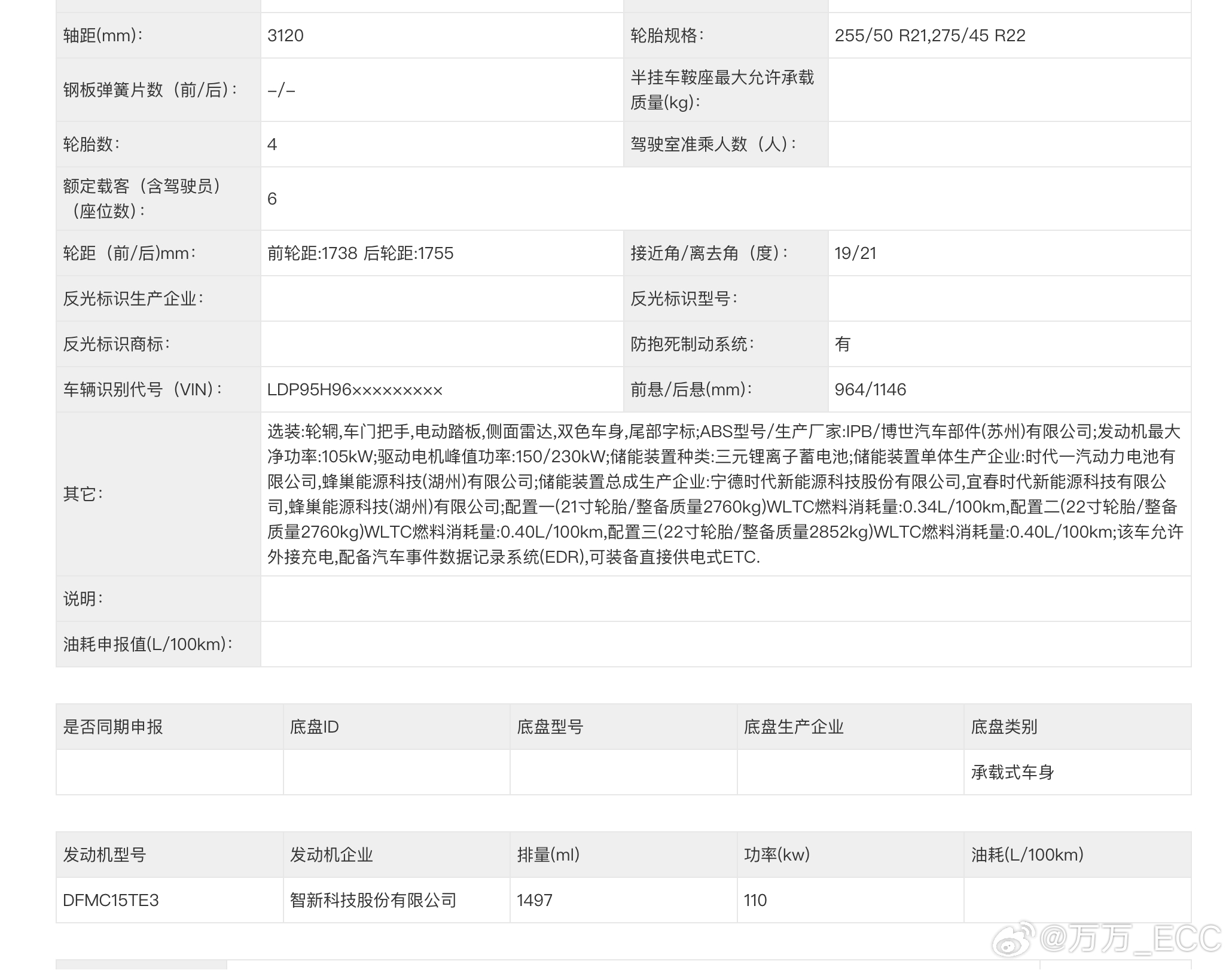Select the 轮胎规格 label
Screen dimensions: 1232x970
pyautogui.click(x=667, y=36)
